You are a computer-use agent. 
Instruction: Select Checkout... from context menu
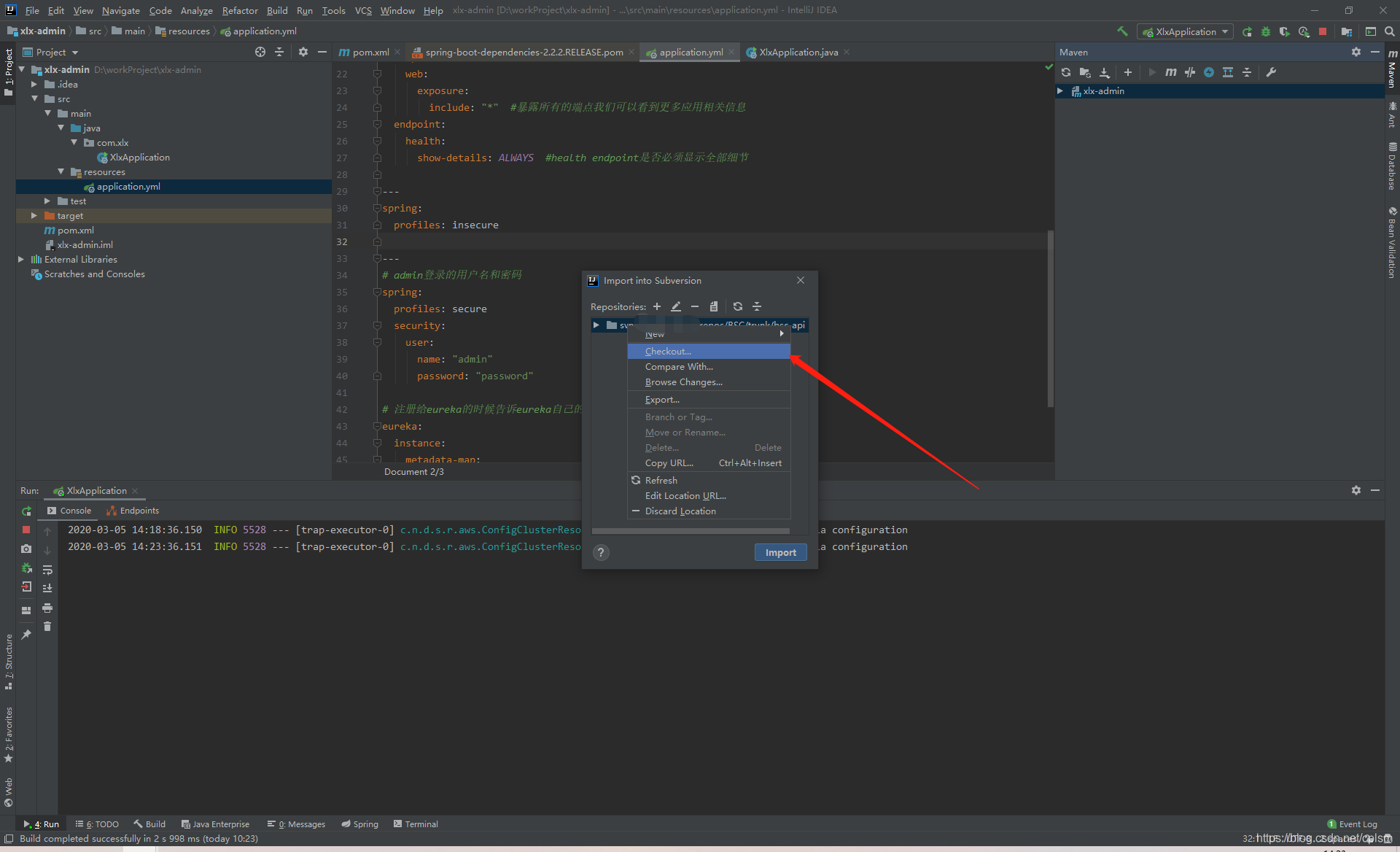(x=668, y=352)
